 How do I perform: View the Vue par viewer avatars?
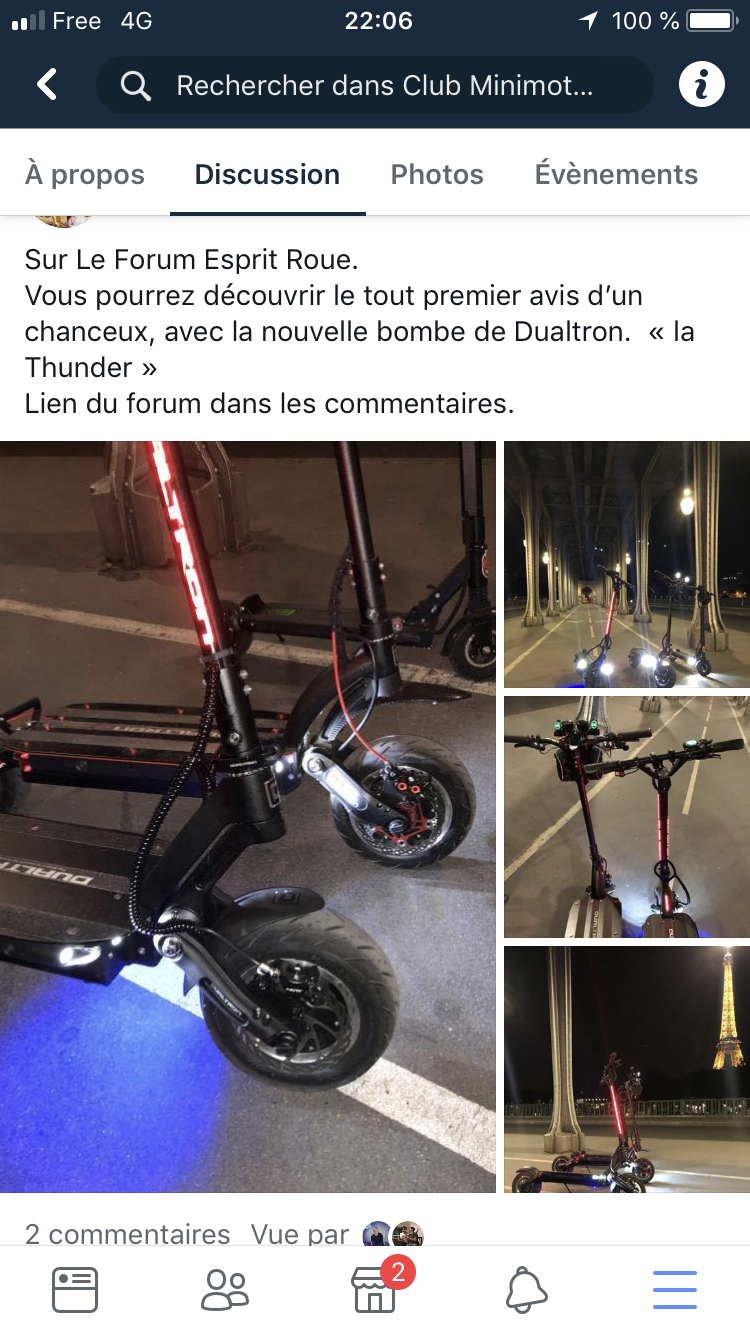(x=393, y=1234)
